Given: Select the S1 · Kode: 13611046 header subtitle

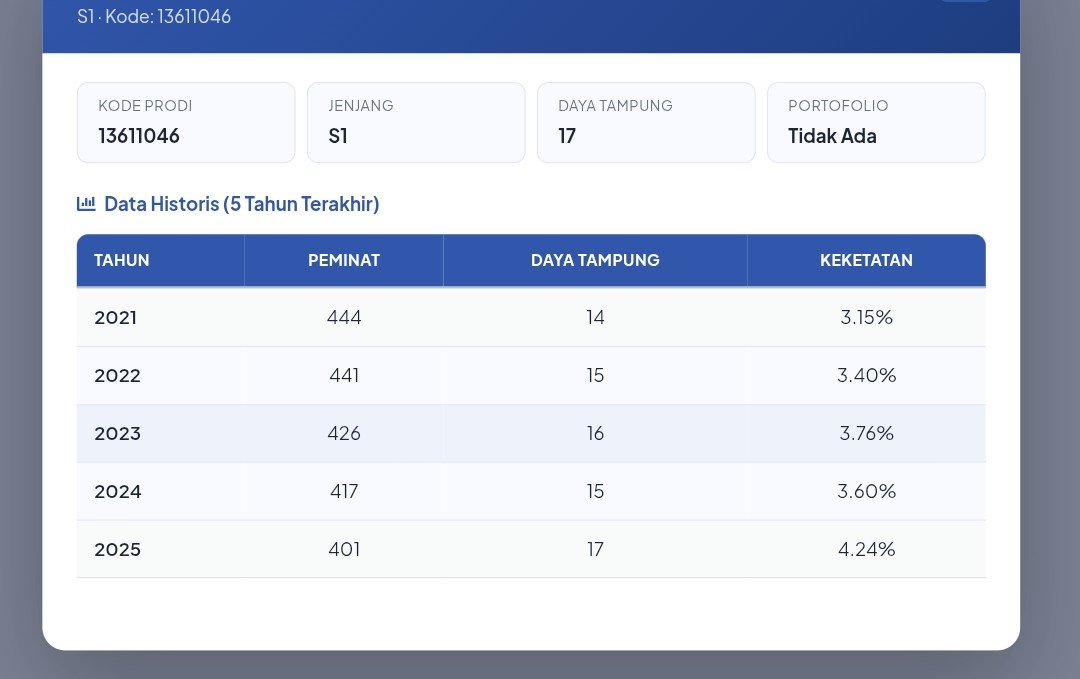Looking at the screenshot, I should point(154,17).
